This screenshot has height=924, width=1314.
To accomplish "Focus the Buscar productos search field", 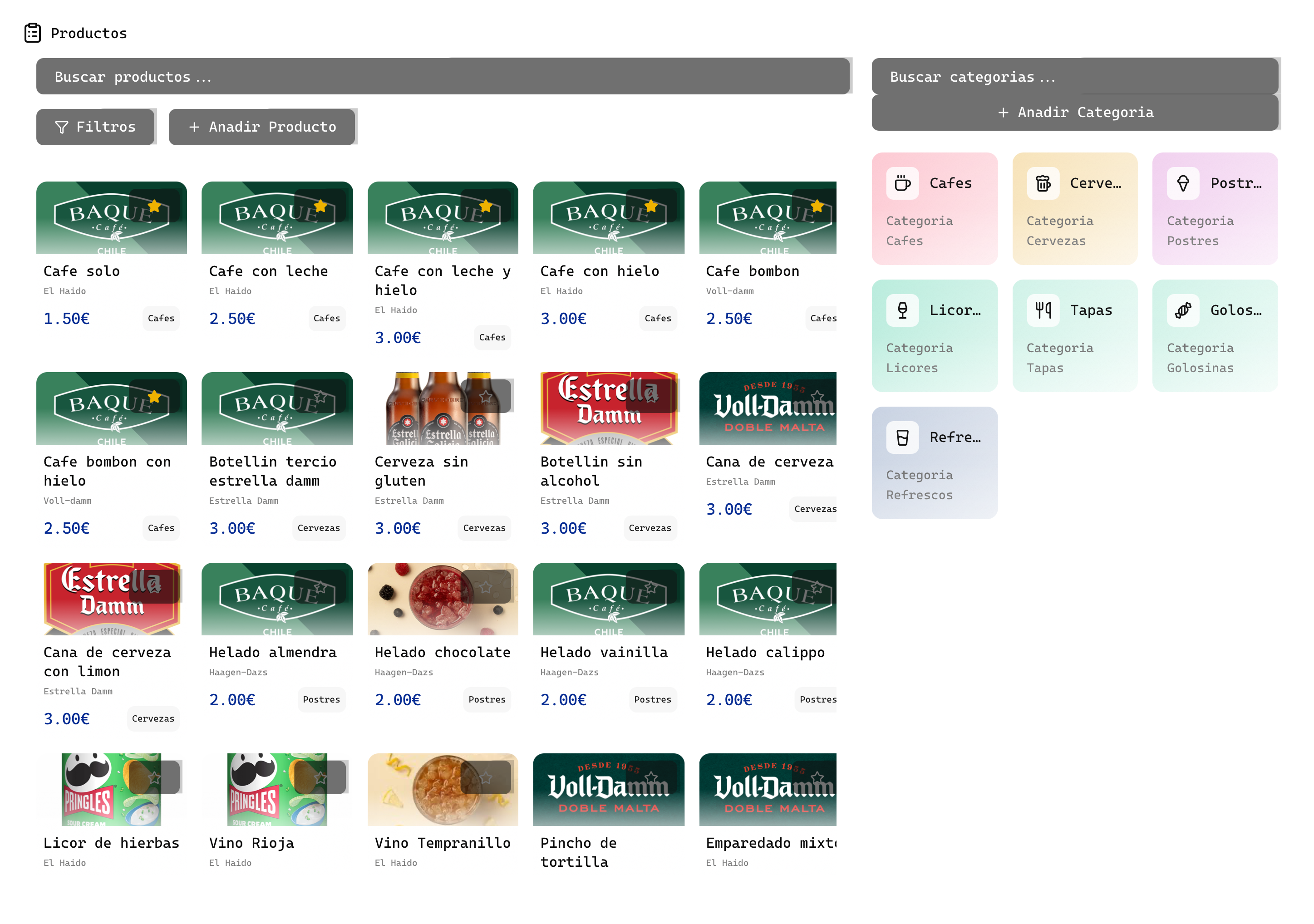I will tap(443, 77).
